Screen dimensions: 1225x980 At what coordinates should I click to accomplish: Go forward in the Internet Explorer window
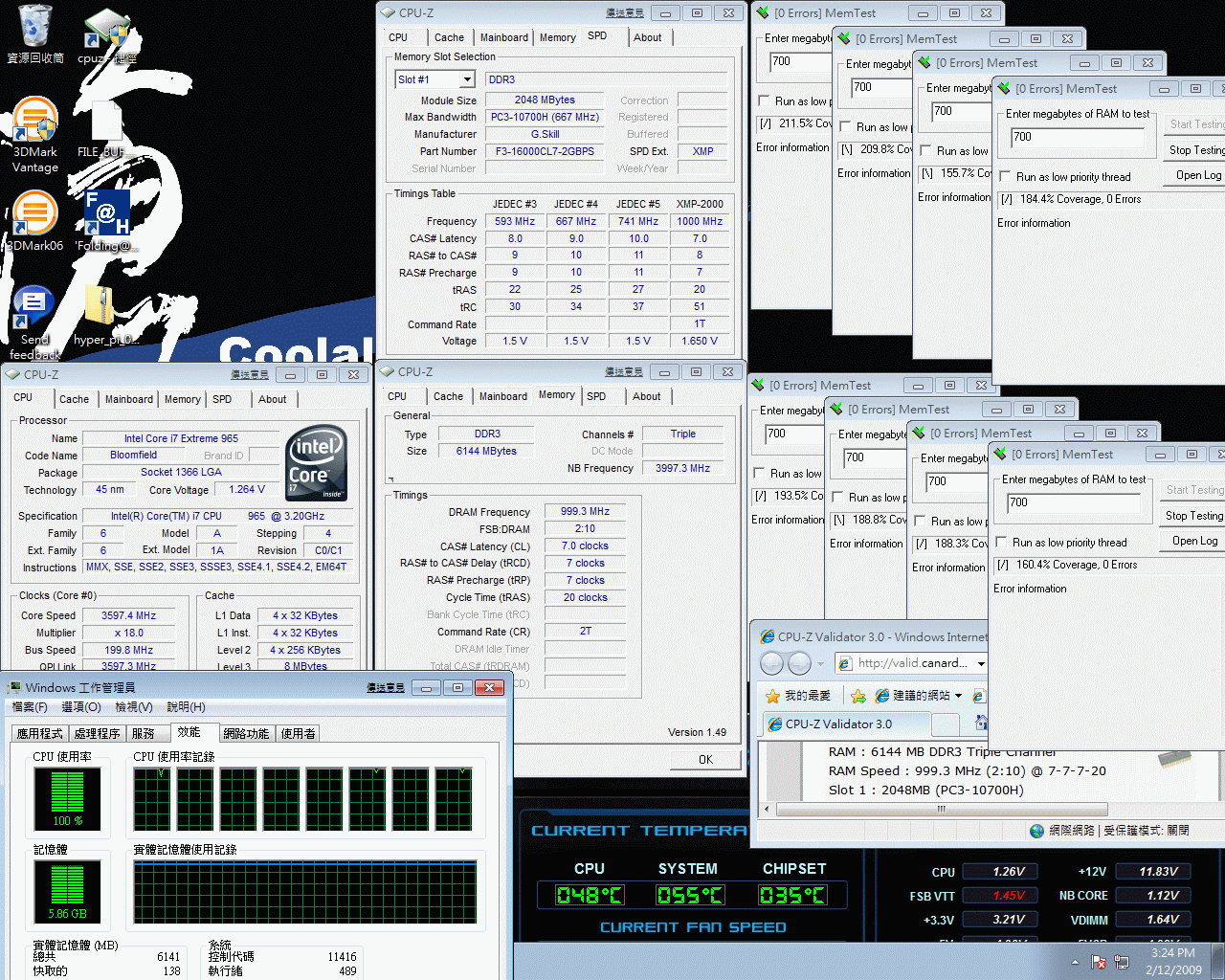pyautogui.click(x=800, y=663)
